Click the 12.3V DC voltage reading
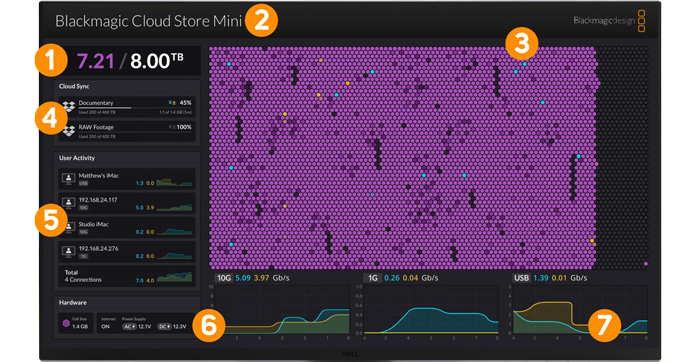The image size is (700, 362). coord(179,327)
